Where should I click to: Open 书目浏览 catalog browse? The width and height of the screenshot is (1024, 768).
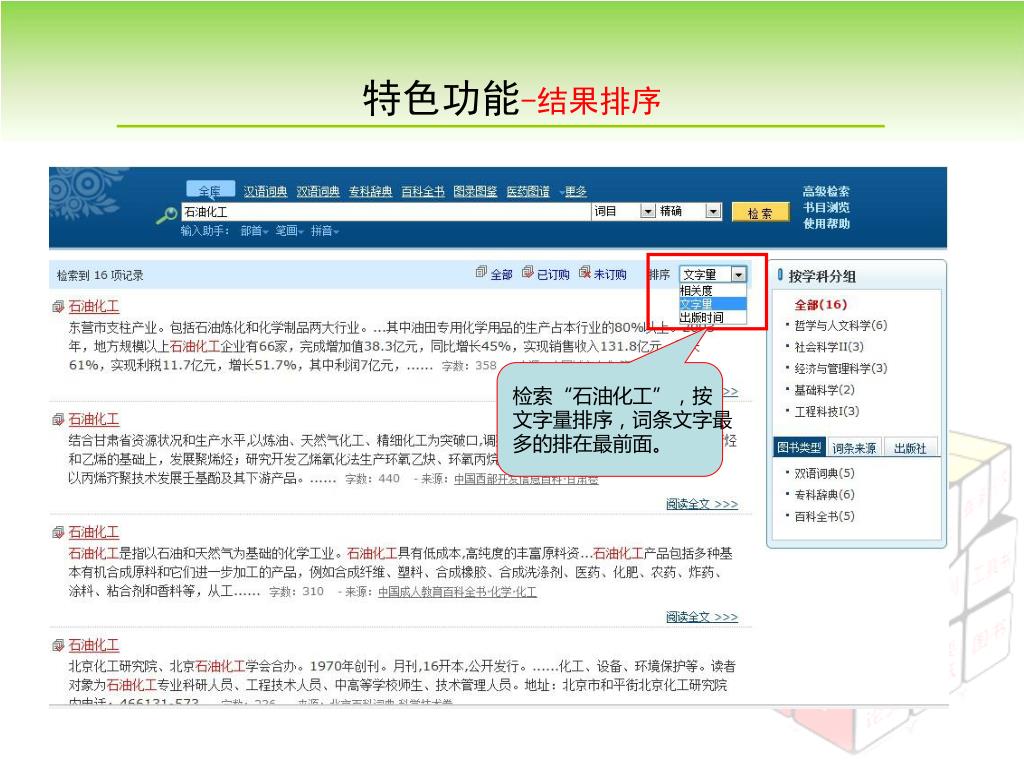826,208
